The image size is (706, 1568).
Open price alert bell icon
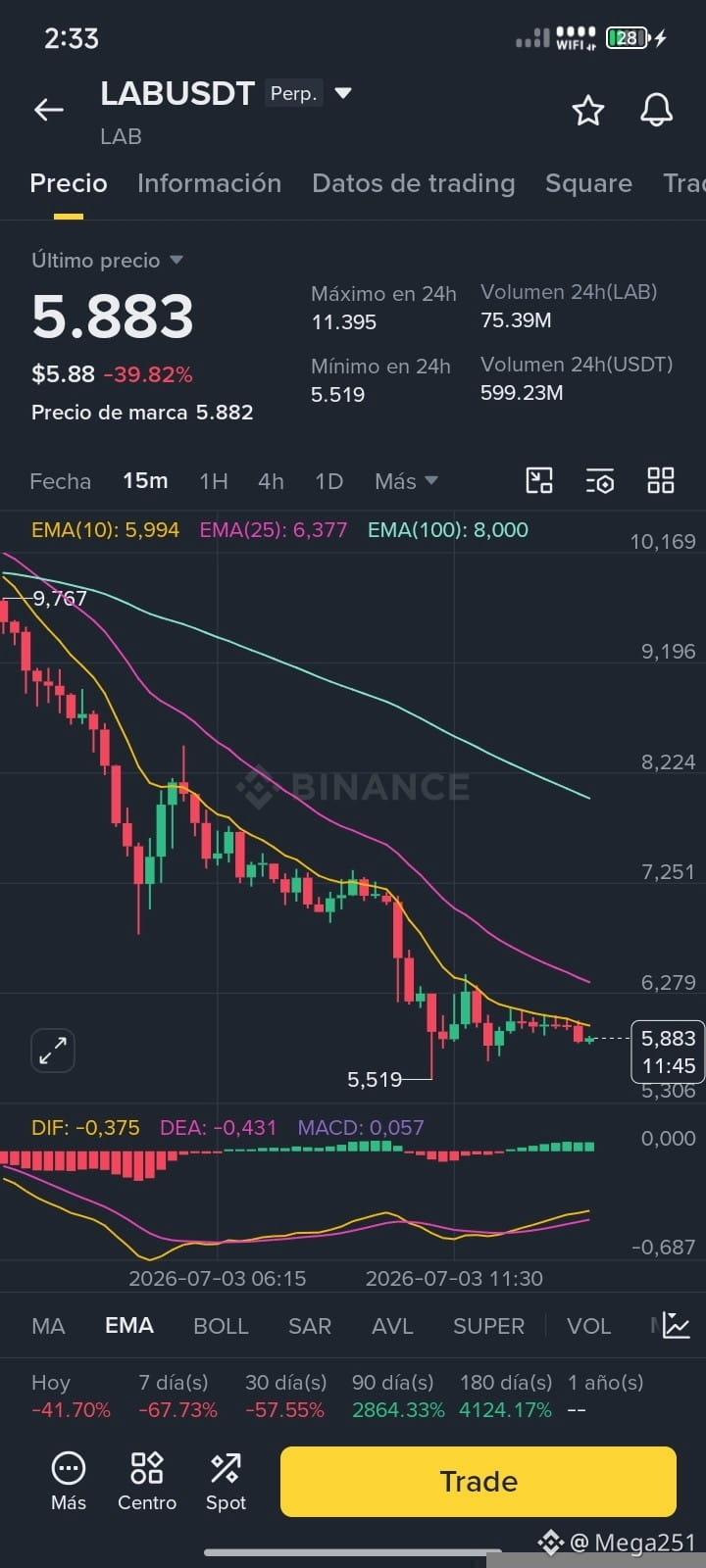pyautogui.click(x=656, y=110)
